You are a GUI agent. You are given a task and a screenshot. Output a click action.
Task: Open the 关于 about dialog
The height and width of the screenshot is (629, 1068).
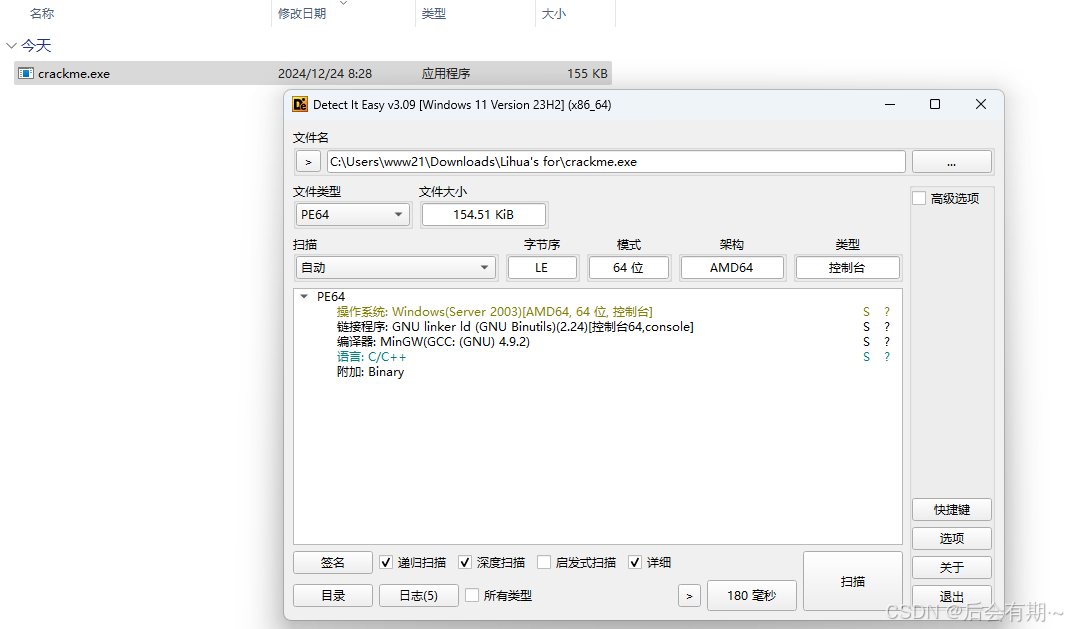tap(951, 567)
